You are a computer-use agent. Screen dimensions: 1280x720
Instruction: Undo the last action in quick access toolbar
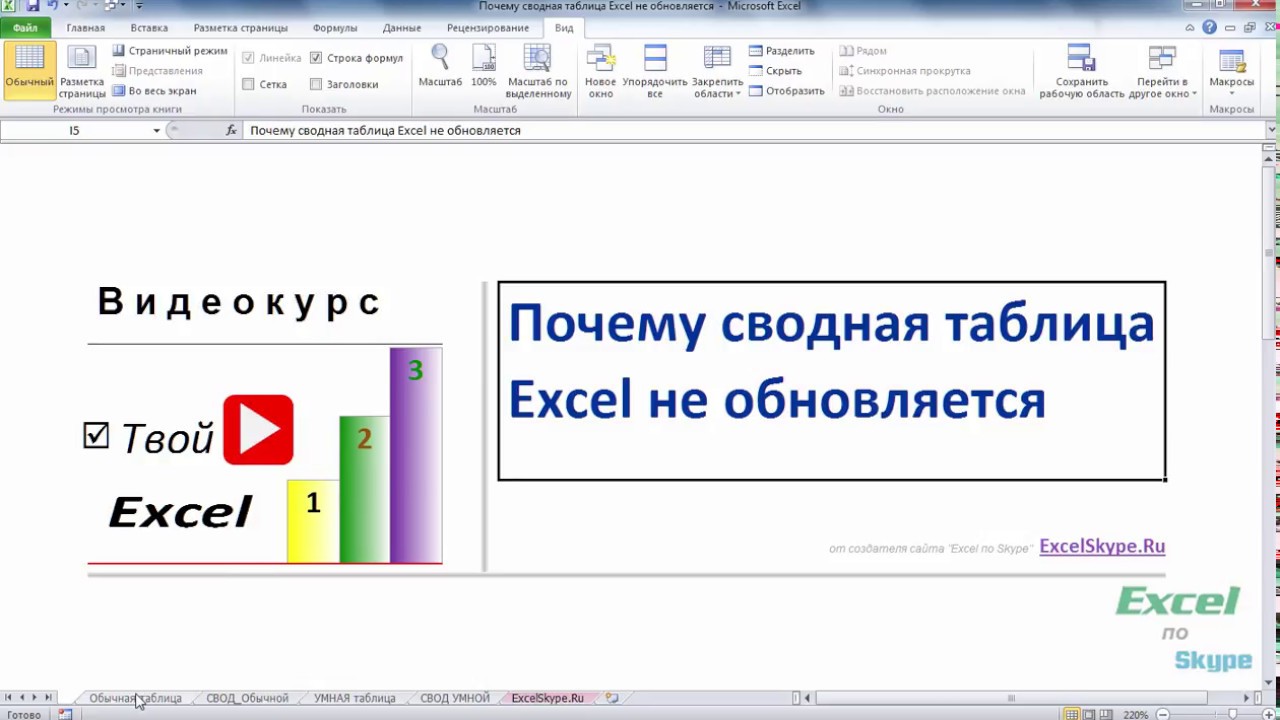(52, 6)
